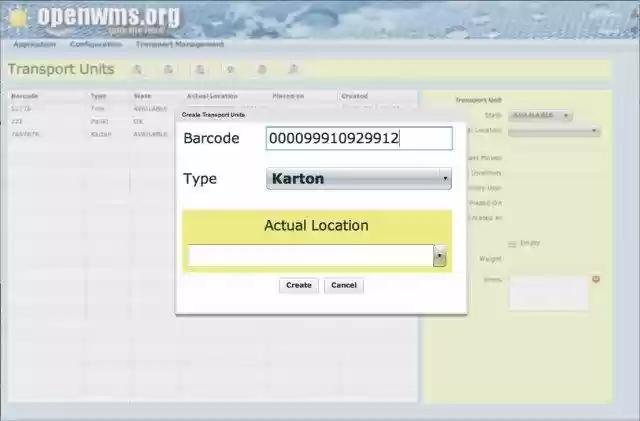Viewport: 640px width, 421px height.
Task: Click the errors text area in side panel
Action: coord(548,293)
